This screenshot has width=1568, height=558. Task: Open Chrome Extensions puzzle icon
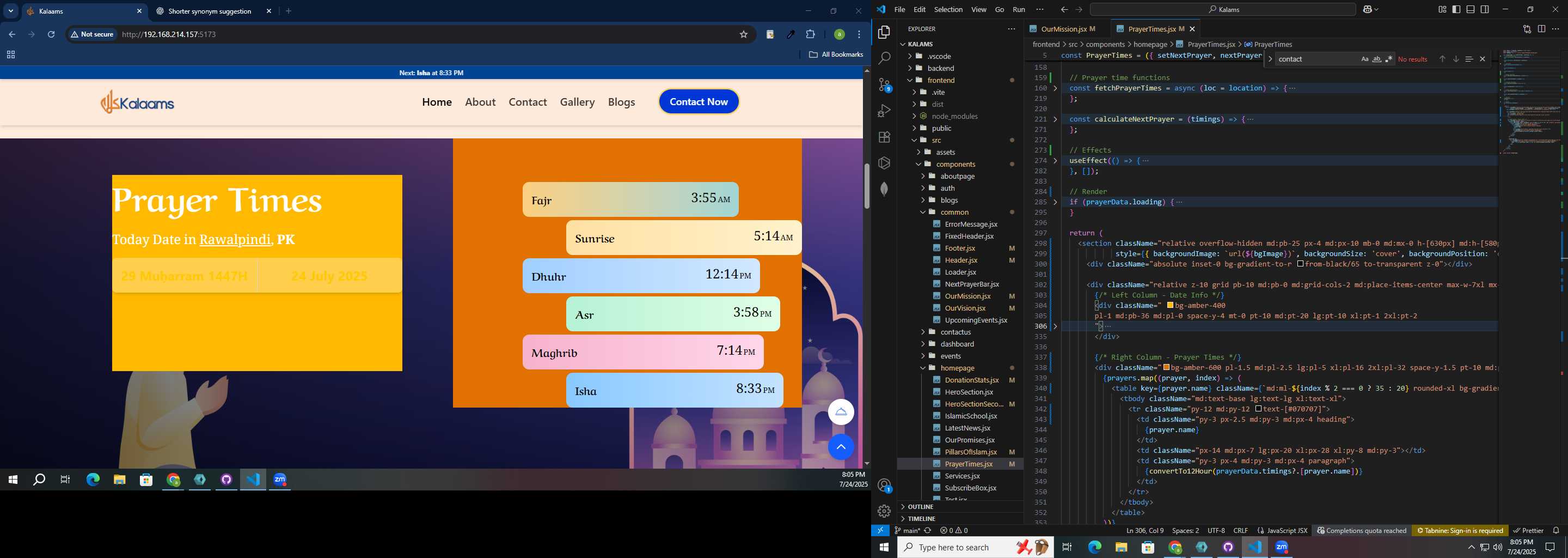[810, 35]
